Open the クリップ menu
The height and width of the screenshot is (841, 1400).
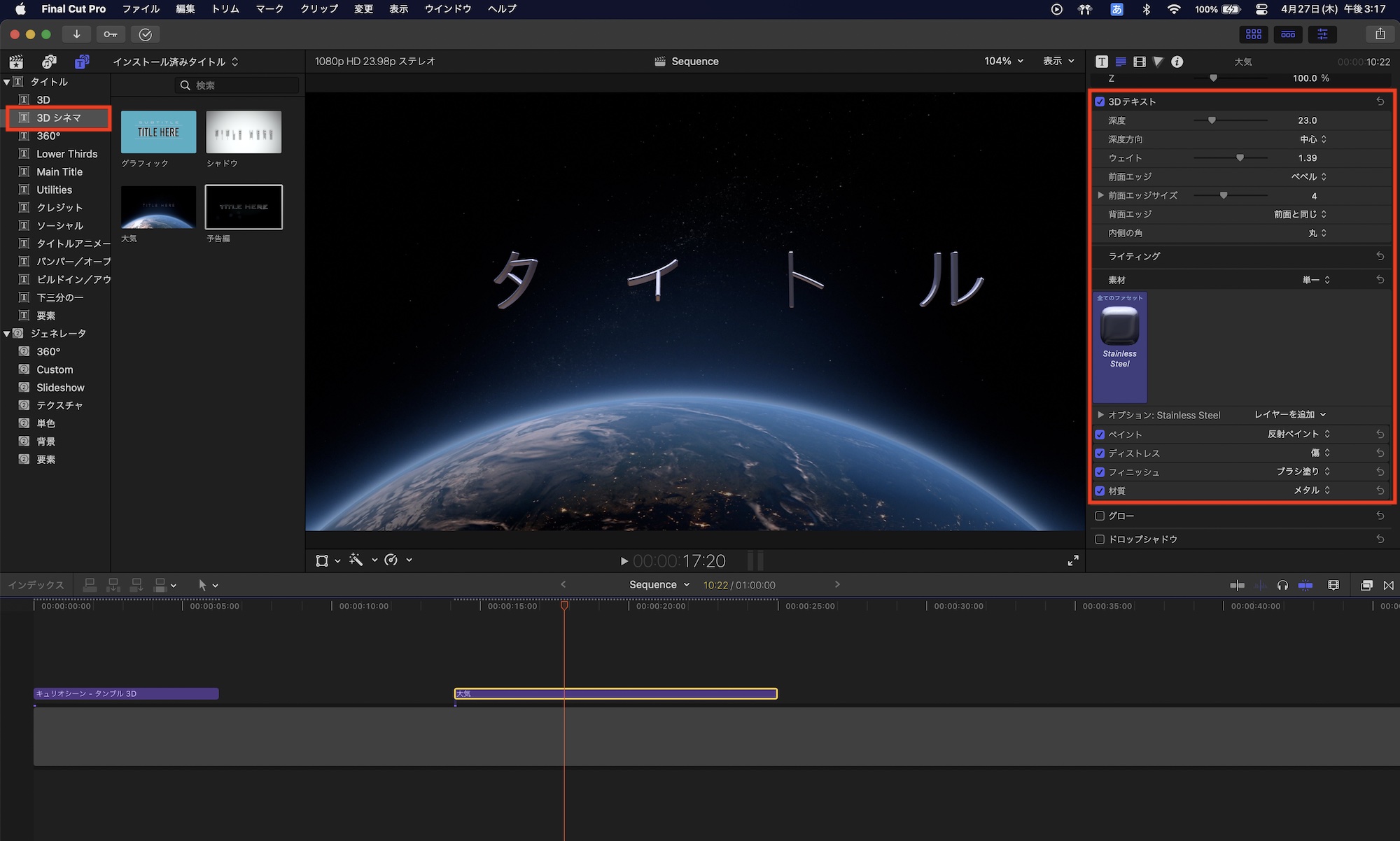click(x=319, y=9)
